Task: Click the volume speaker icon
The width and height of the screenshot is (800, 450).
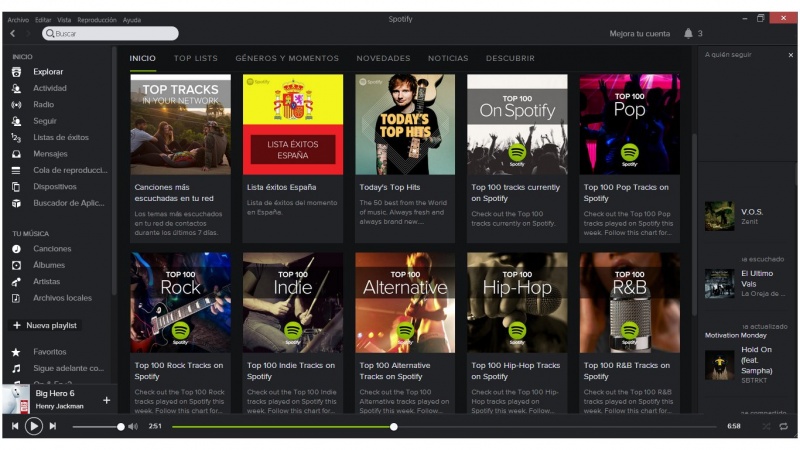Action: (x=133, y=427)
